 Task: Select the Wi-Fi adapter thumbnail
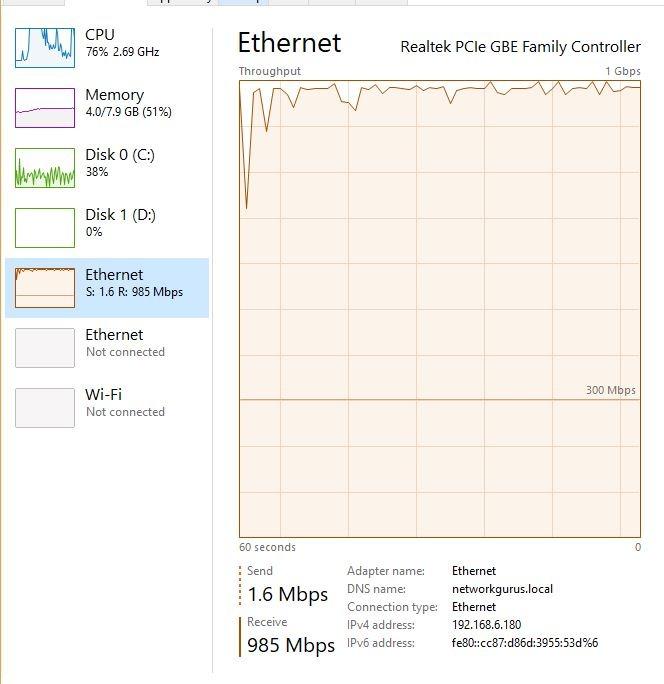[x=45, y=408]
